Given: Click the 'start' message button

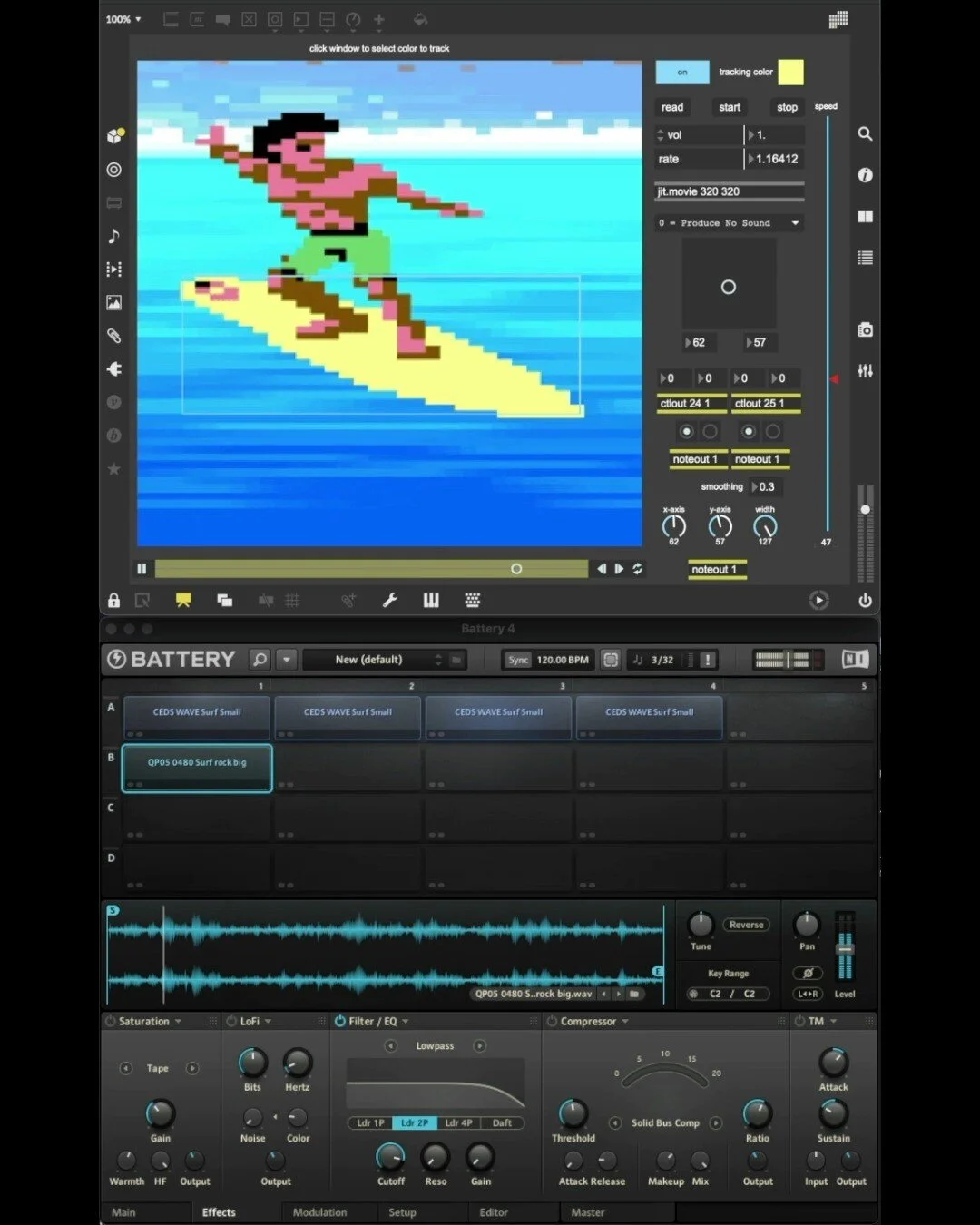Looking at the screenshot, I should coord(730,107).
